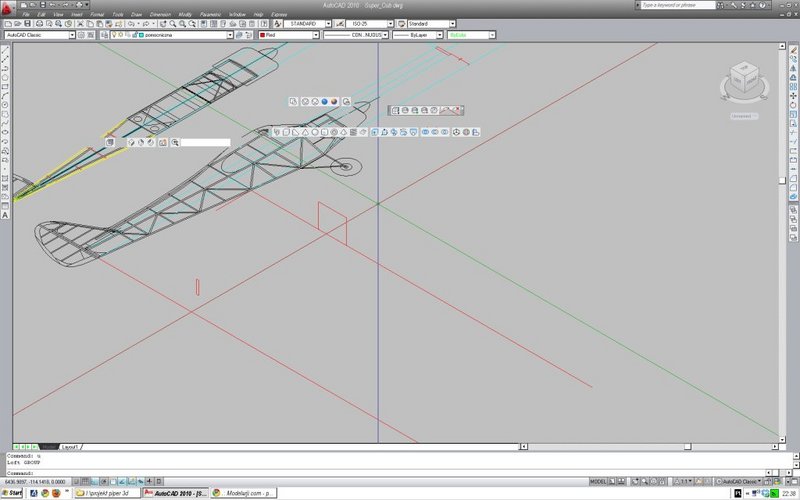
Task: Open the STANDARD text style dropdown
Action: coord(328,23)
